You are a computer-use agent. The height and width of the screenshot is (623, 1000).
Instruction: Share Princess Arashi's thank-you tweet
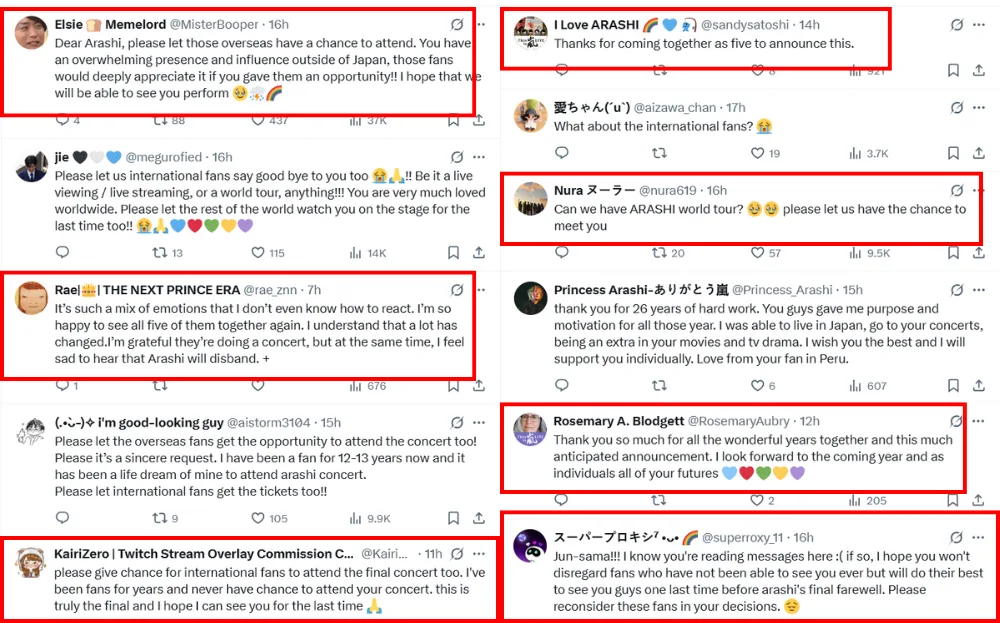[979, 385]
